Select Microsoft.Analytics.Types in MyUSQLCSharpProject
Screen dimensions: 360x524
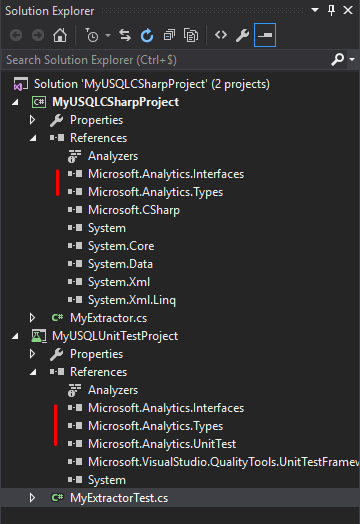pos(155,192)
